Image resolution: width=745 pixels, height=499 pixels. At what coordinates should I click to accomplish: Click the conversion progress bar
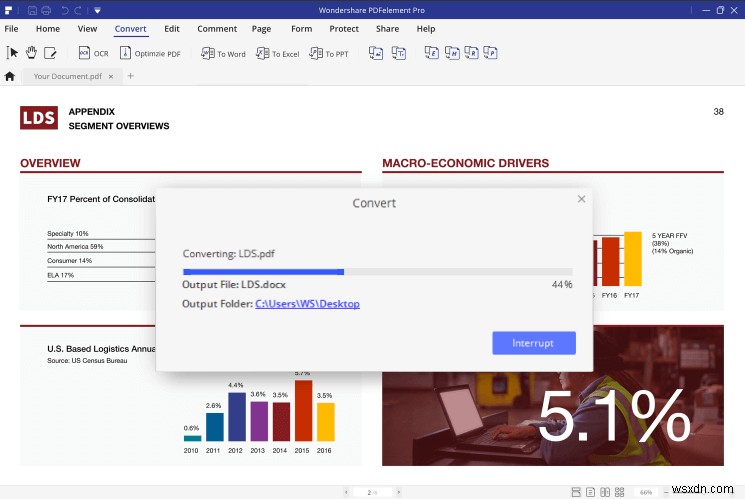(377, 271)
